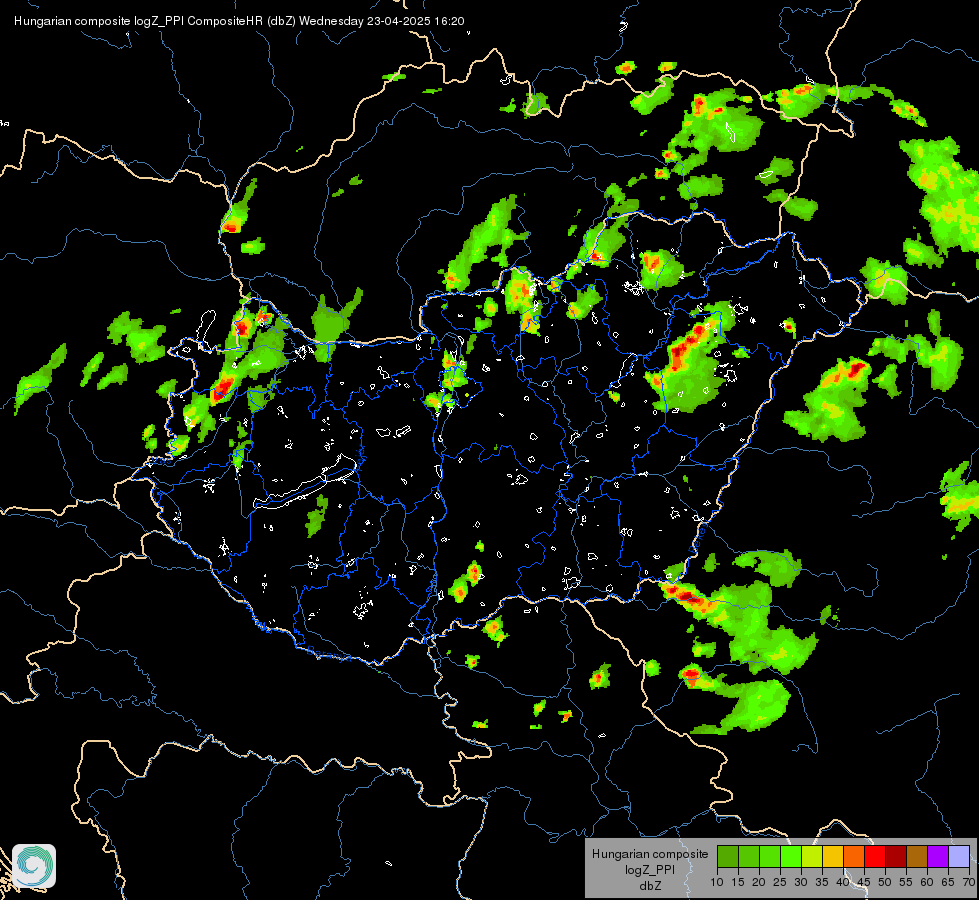Image resolution: width=979 pixels, height=900 pixels.
Task: Click the legend tick value 15
Action: tap(738, 883)
